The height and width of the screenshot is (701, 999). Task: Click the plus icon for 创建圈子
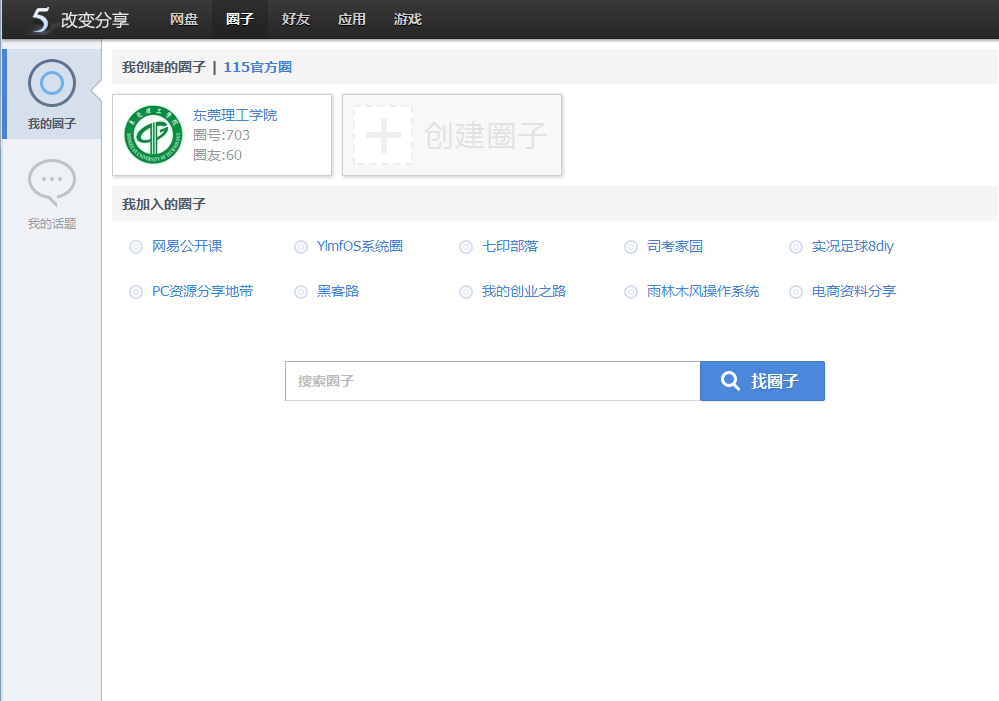383,134
